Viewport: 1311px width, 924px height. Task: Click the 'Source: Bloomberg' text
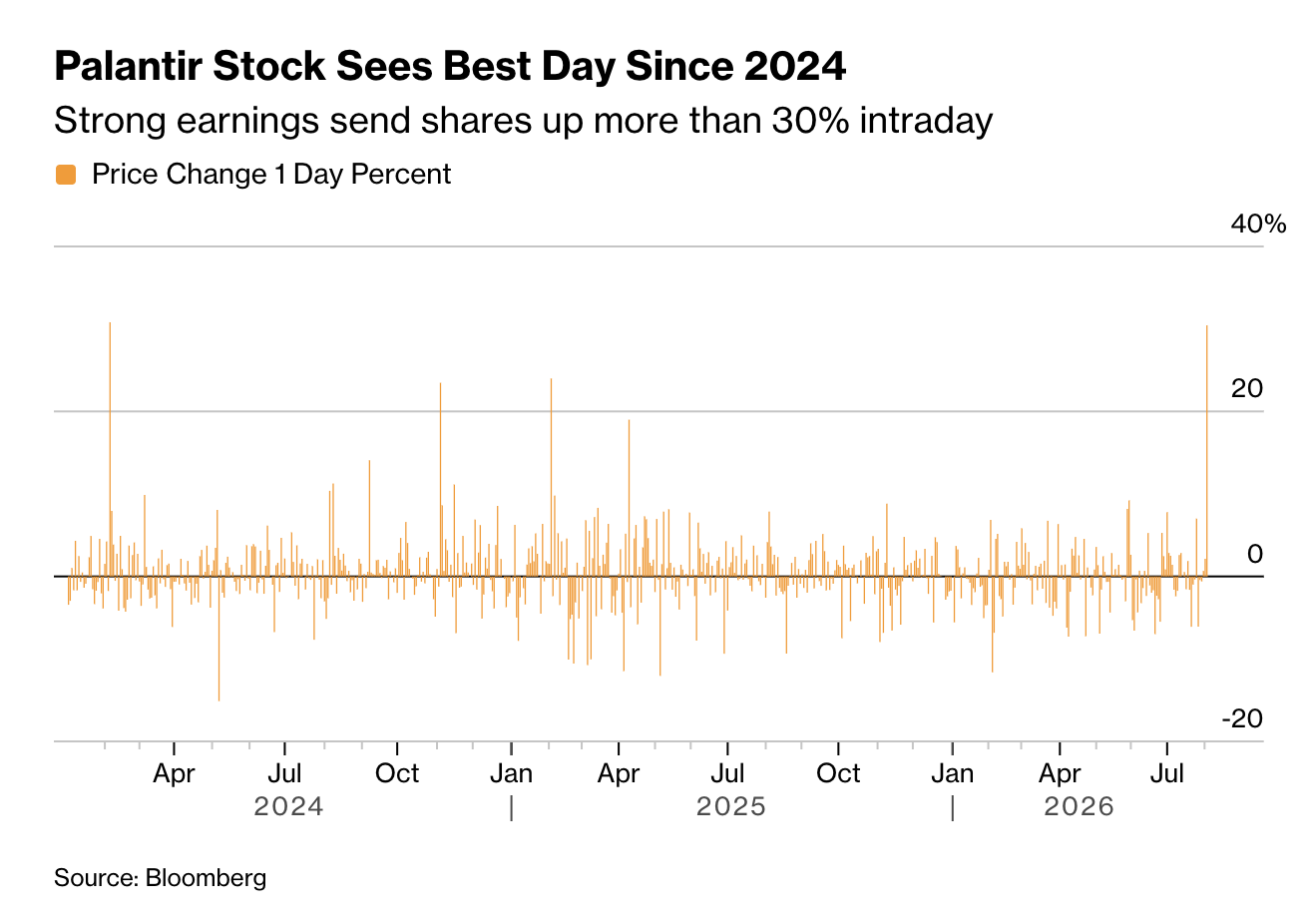pyautogui.click(x=161, y=878)
